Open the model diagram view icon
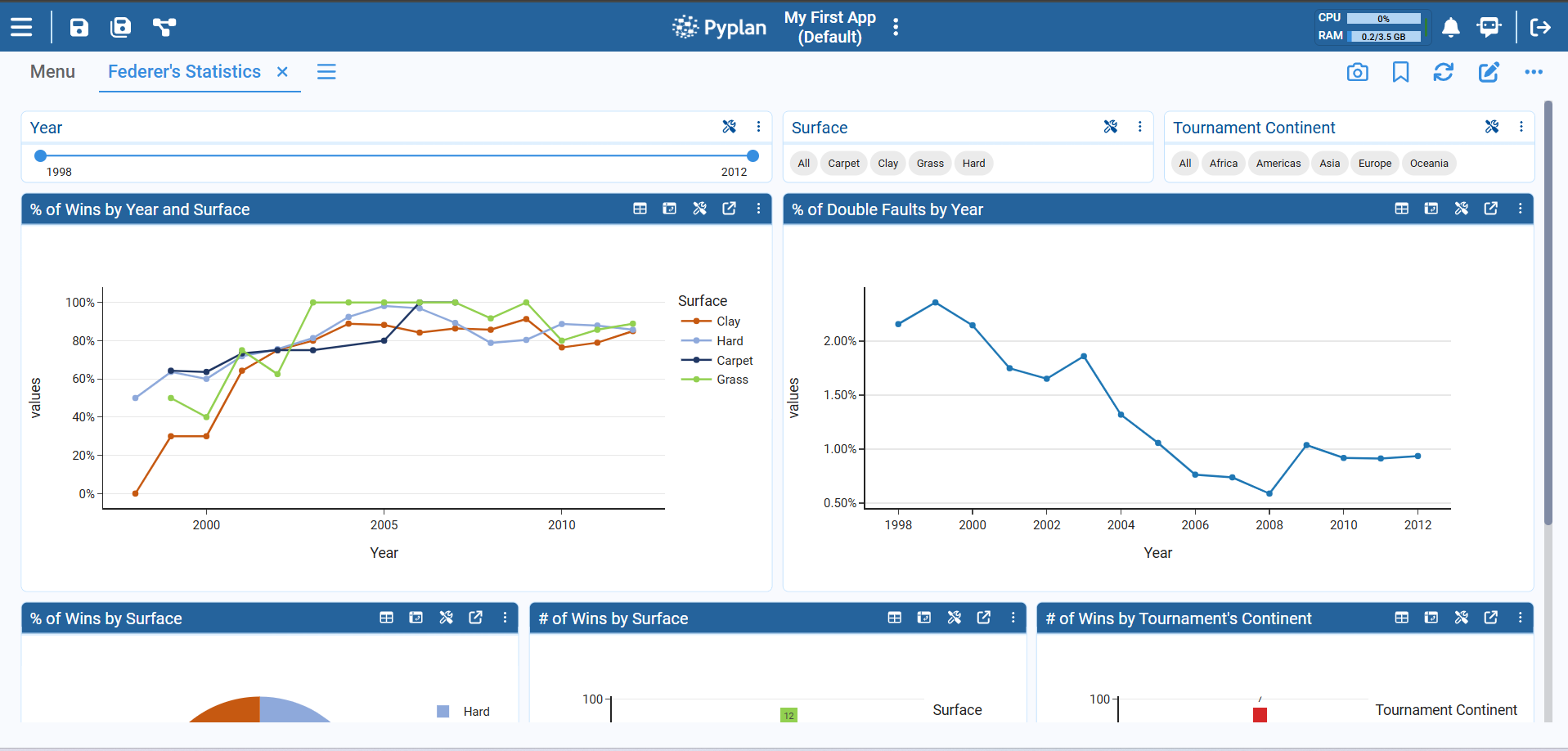 click(164, 27)
